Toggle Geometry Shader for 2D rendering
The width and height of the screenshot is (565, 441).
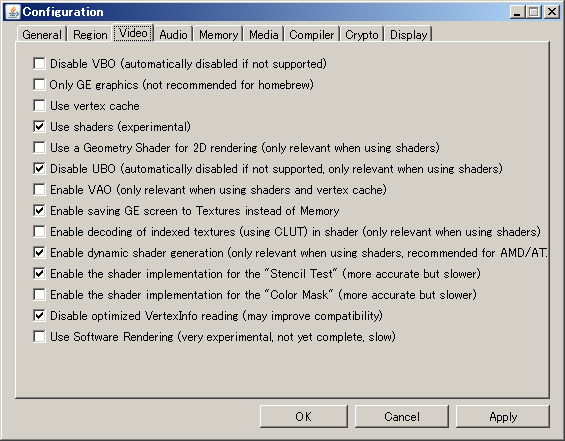39,148
